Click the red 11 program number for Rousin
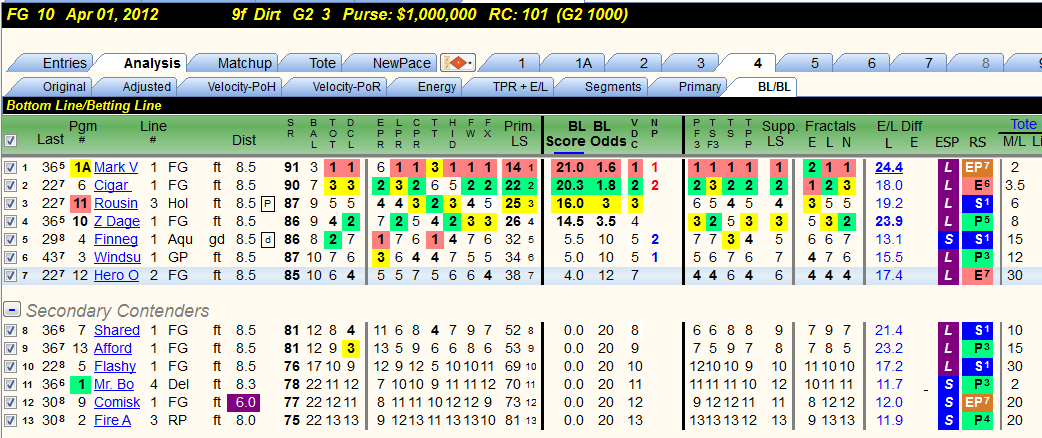Viewport: 1042px width, 438px height. tap(80, 203)
